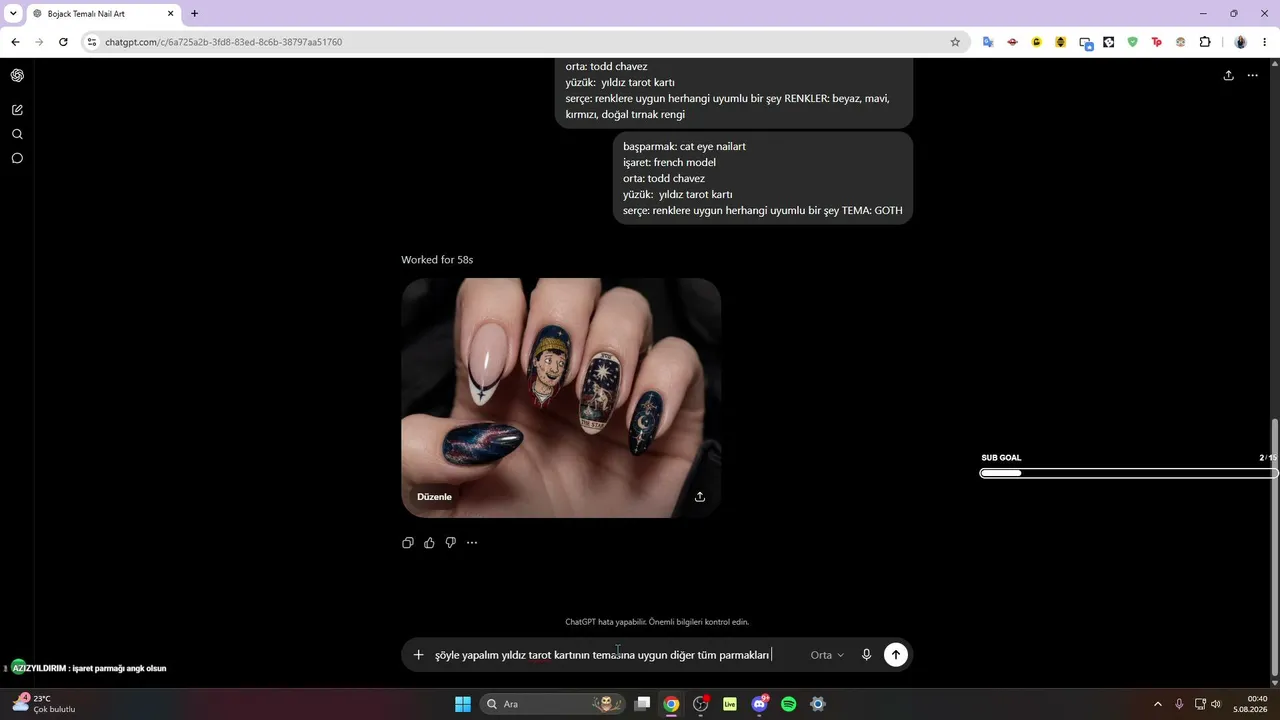
Task: Open chat search in the ChatGPT sidebar
Action: click(17, 134)
